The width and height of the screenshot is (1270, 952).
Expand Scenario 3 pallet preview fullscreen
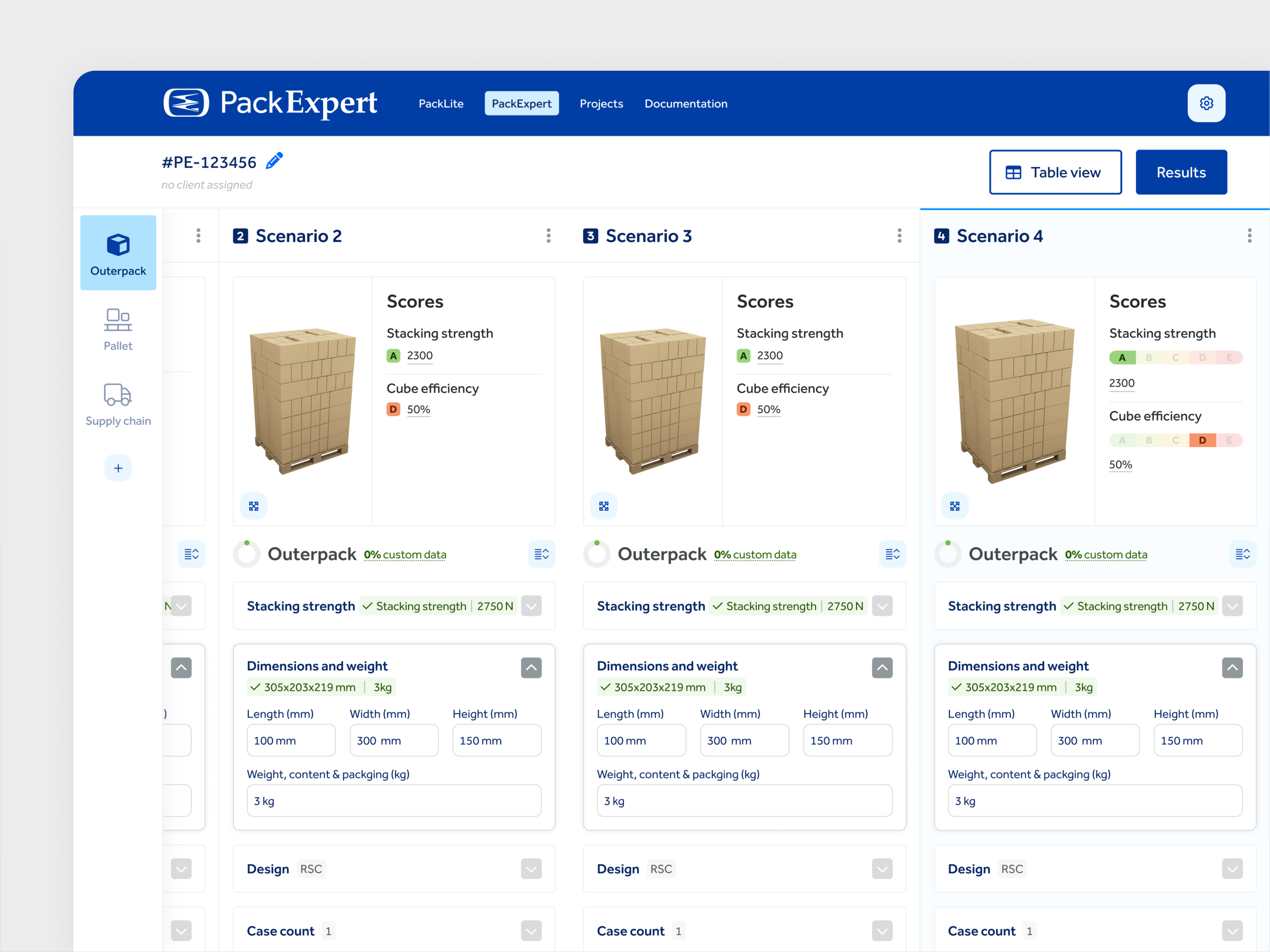pos(604,506)
